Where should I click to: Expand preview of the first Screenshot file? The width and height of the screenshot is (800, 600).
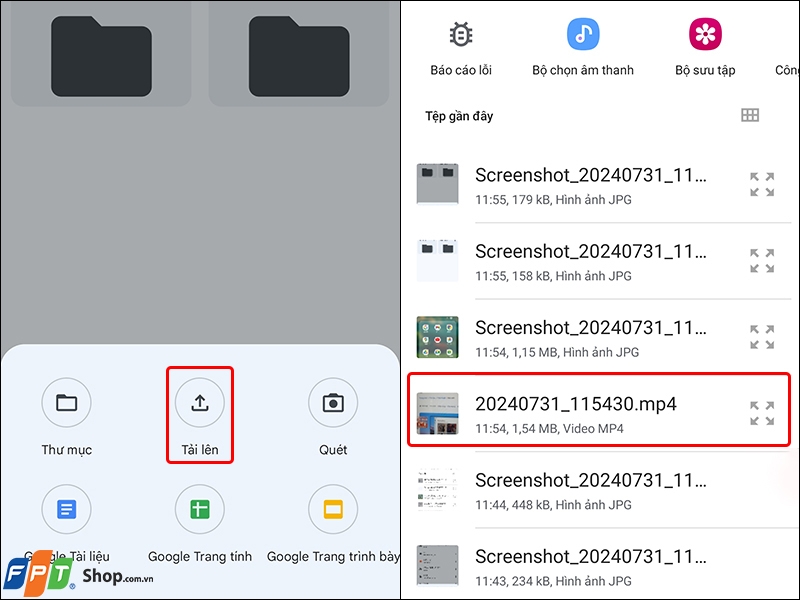click(x=762, y=184)
